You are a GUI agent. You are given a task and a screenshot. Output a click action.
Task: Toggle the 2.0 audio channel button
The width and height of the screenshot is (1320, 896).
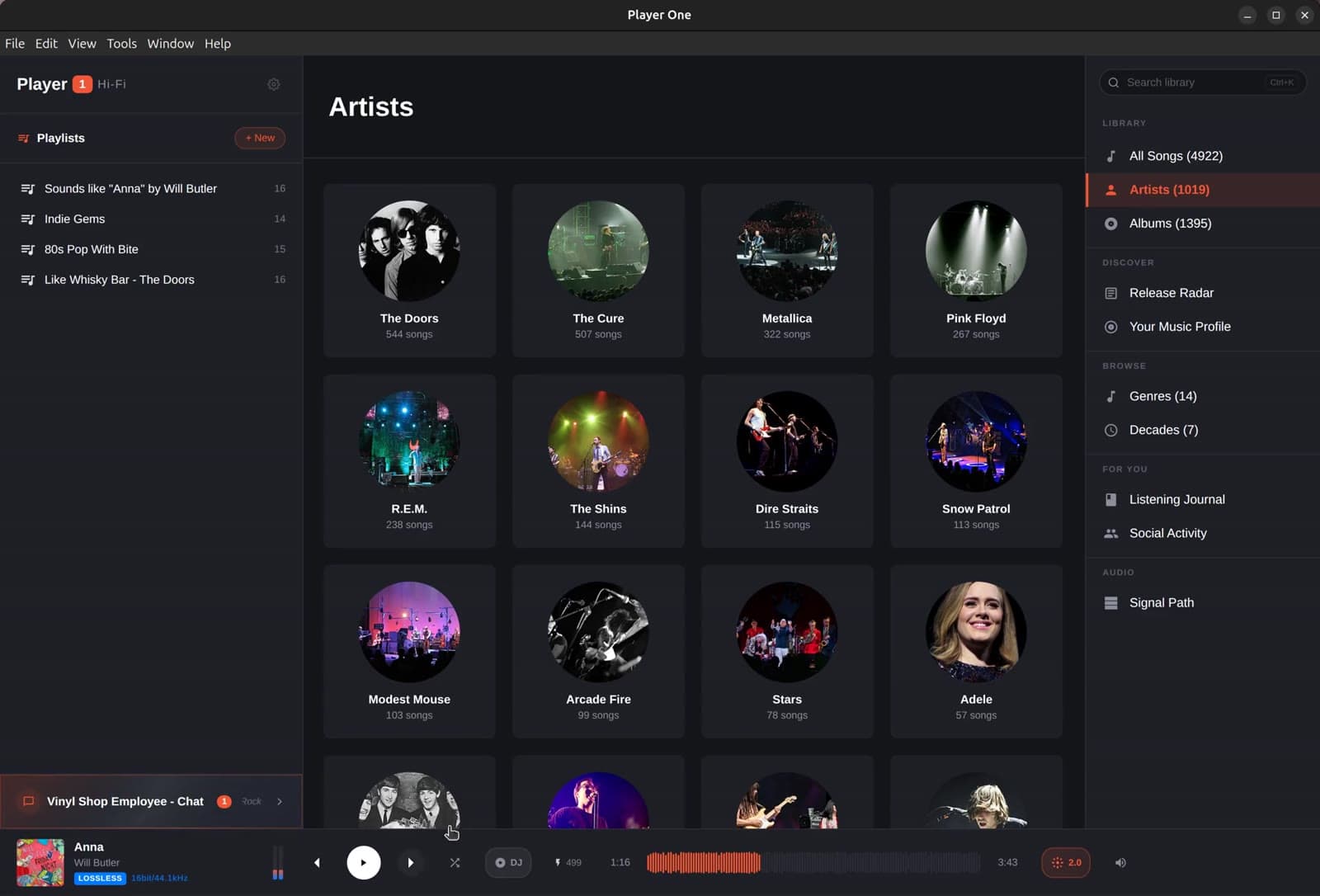[x=1066, y=862]
